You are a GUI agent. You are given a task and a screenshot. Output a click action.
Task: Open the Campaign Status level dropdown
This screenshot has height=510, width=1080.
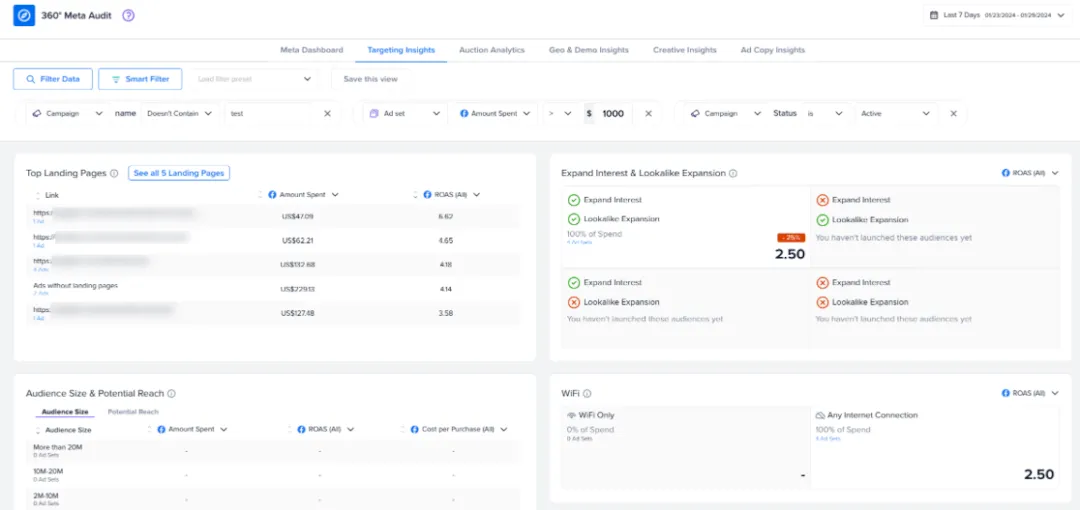coord(727,114)
